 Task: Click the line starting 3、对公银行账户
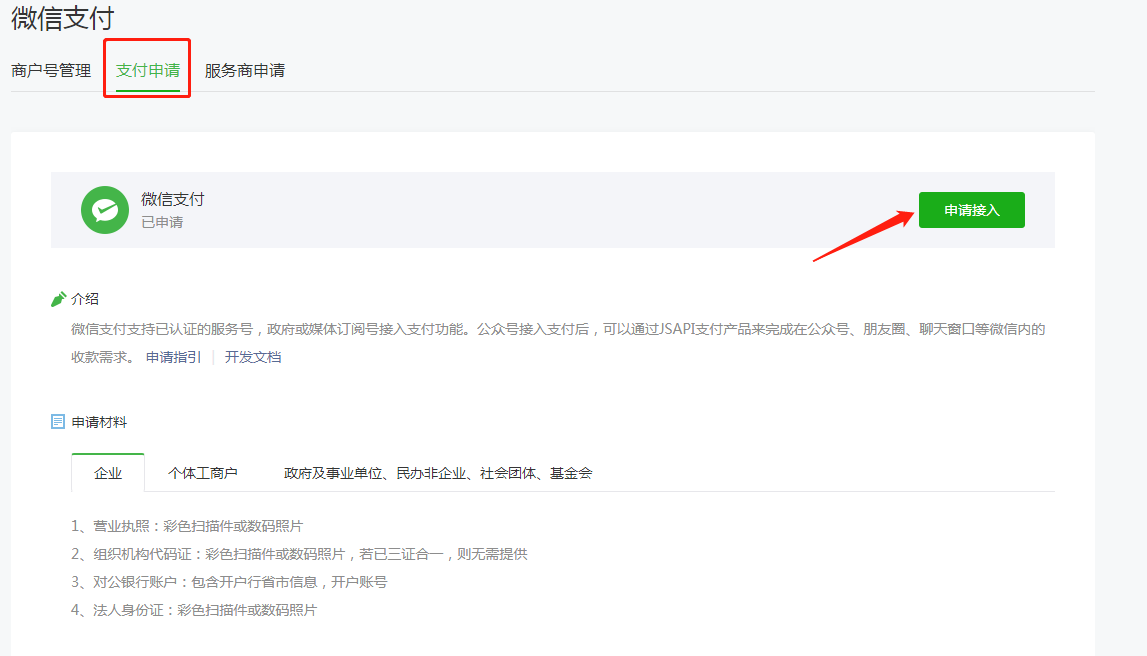pyautogui.click(x=229, y=582)
